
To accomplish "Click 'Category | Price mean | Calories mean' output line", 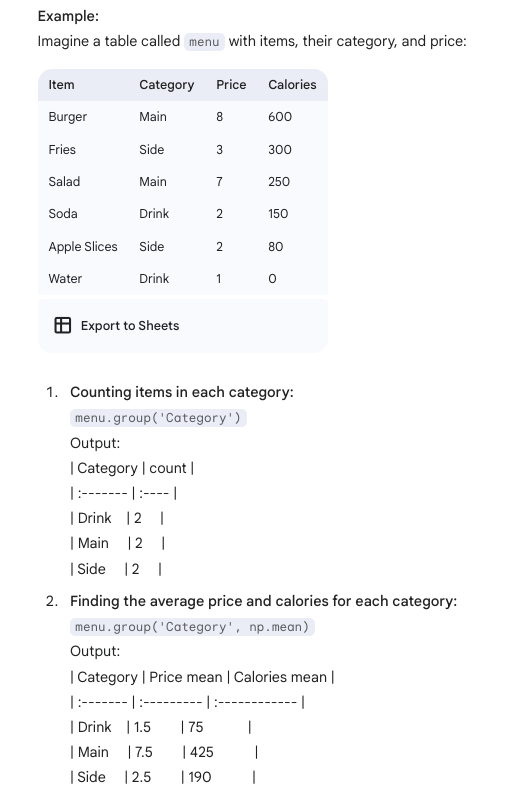I will (202, 677).
